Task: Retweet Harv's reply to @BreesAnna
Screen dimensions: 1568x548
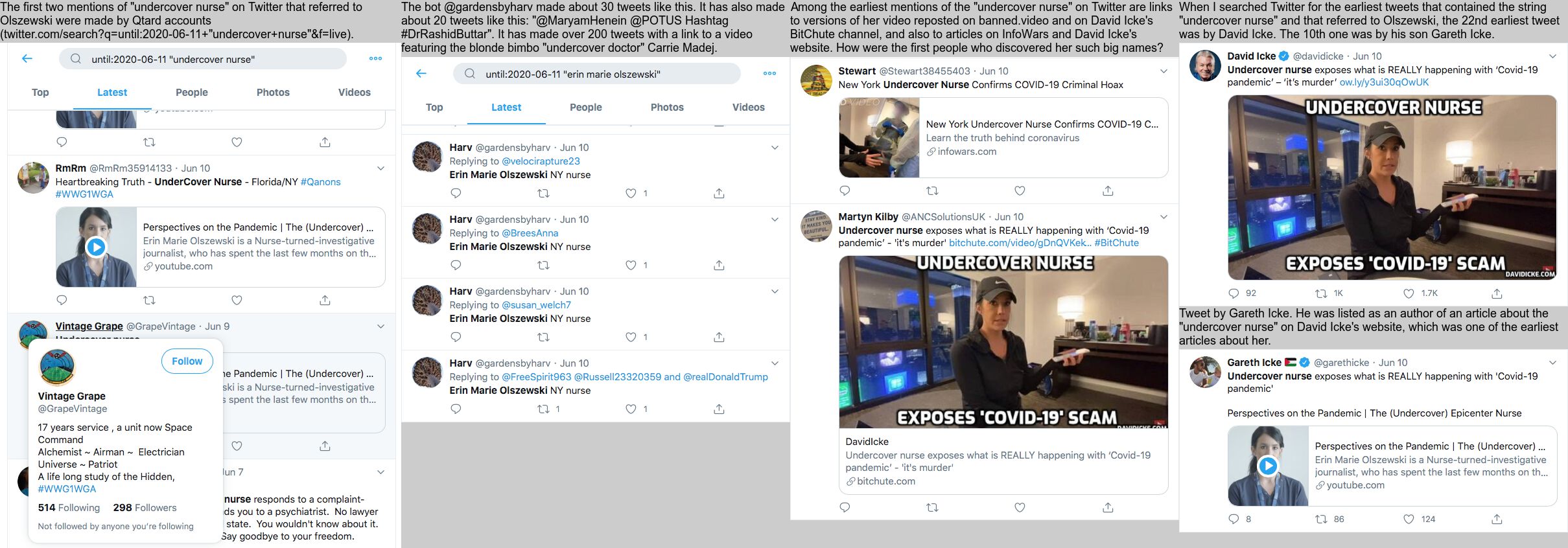Action: [543, 265]
